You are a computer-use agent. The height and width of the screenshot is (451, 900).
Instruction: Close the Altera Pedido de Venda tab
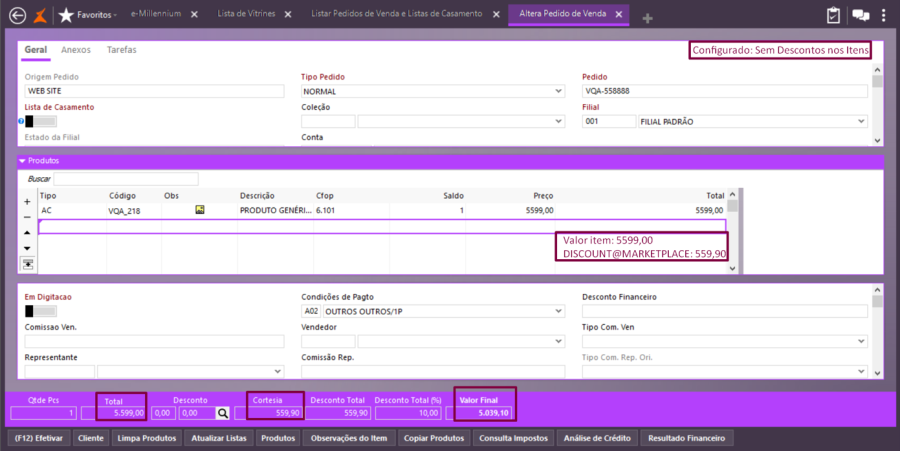(x=619, y=14)
